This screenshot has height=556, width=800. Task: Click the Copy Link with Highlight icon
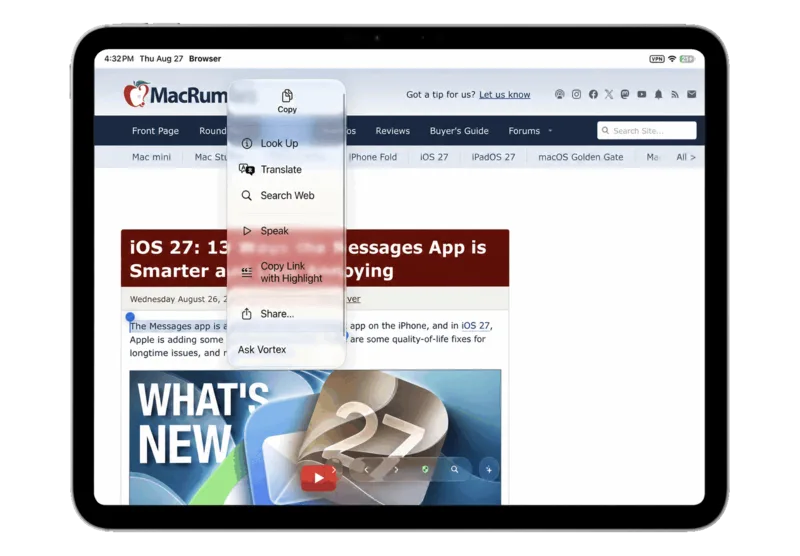(x=247, y=272)
